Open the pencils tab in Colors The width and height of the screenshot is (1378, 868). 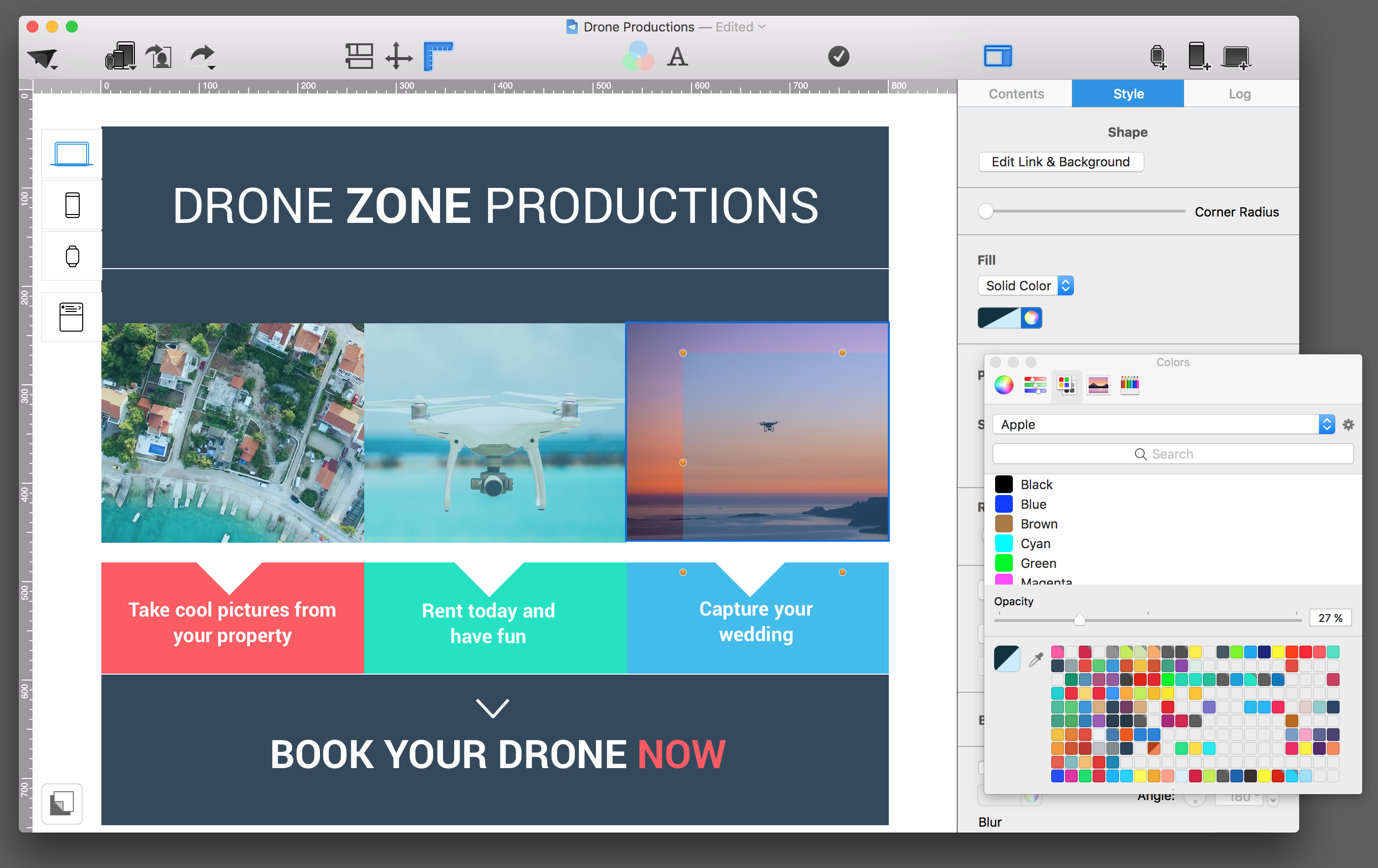[x=1129, y=385]
